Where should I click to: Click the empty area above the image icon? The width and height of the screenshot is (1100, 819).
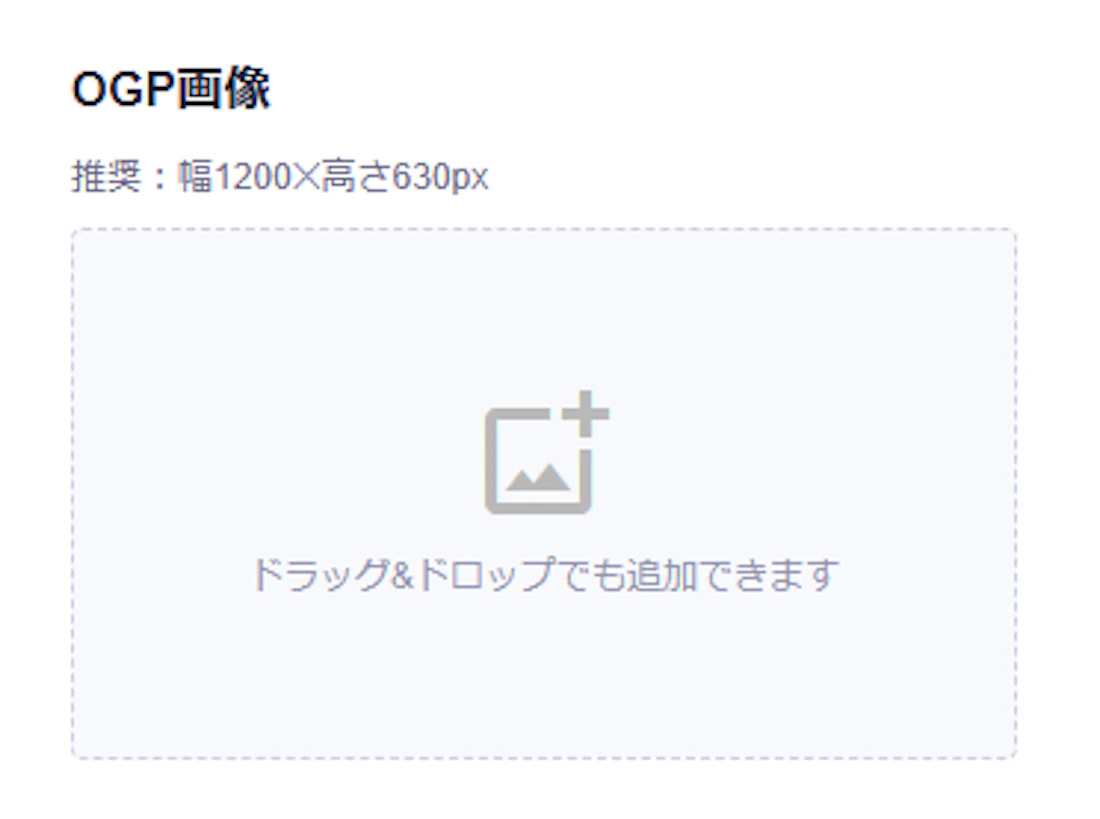point(544,309)
